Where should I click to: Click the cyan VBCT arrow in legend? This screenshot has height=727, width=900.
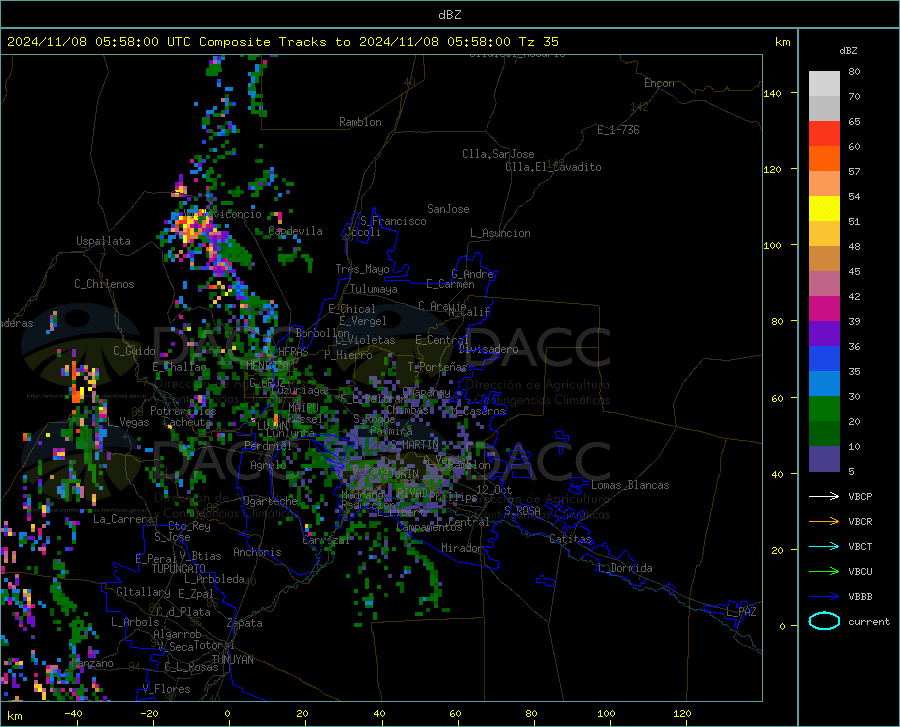pyautogui.click(x=824, y=546)
